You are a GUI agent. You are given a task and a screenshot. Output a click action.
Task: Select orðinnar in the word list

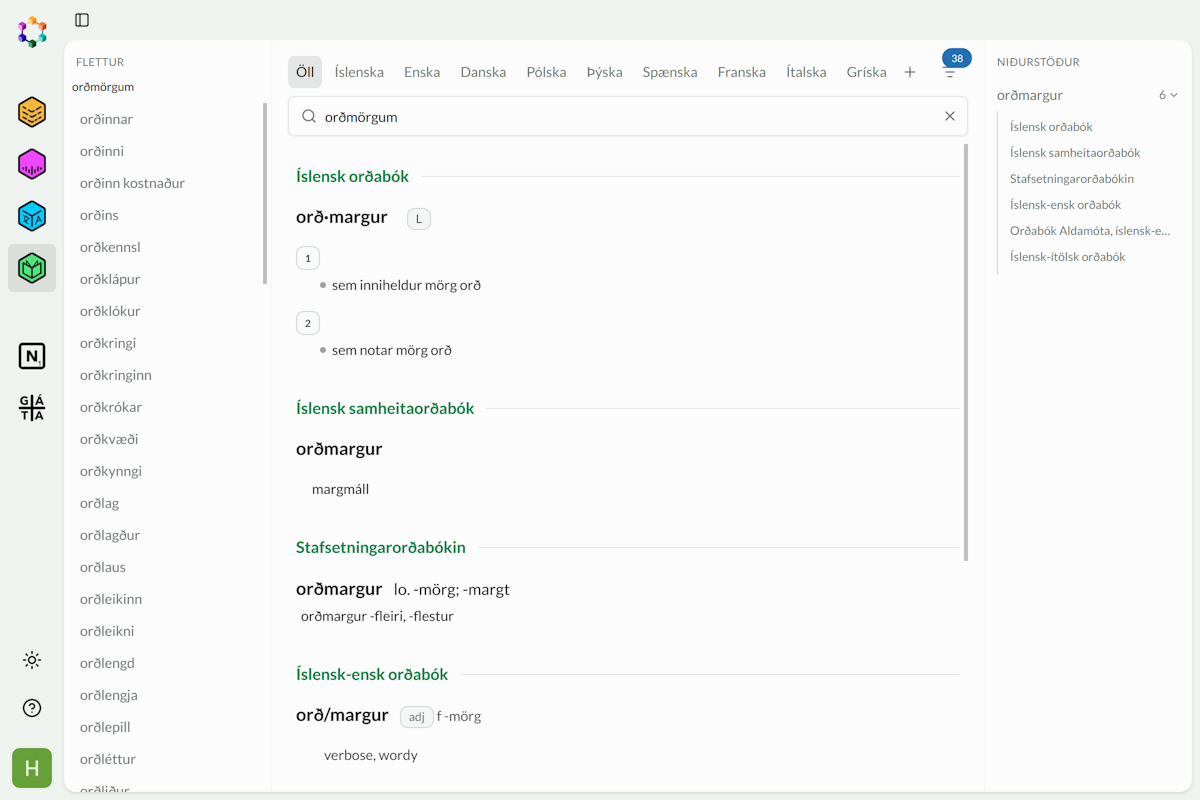pyautogui.click(x=106, y=119)
